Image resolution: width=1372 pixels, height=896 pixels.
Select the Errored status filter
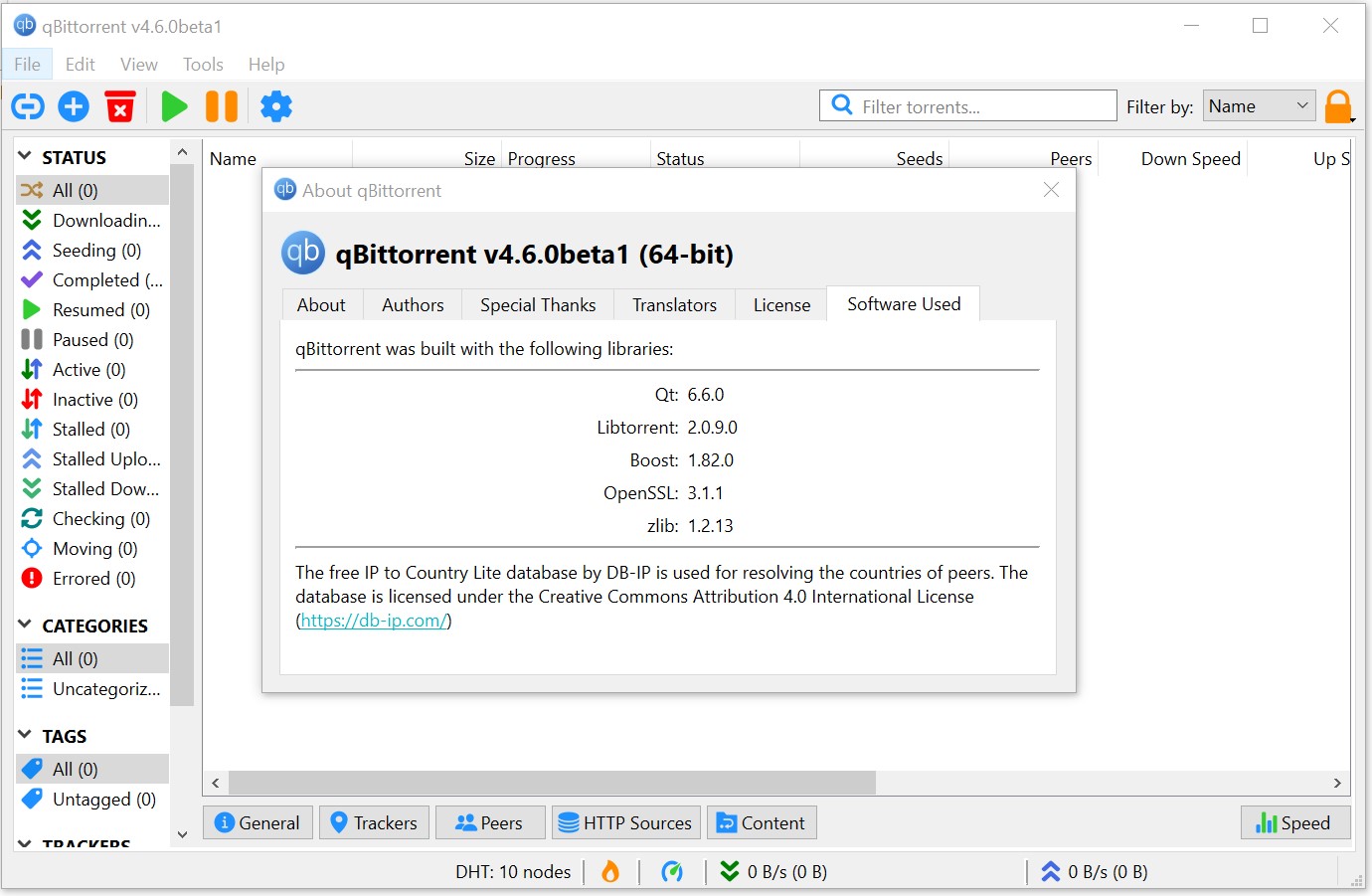click(x=89, y=578)
